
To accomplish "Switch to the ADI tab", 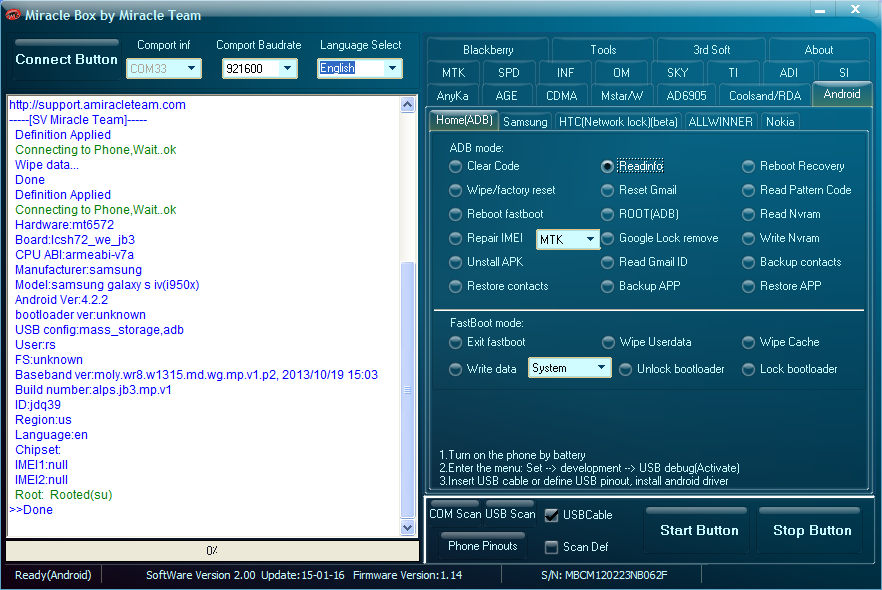I will click(x=789, y=73).
